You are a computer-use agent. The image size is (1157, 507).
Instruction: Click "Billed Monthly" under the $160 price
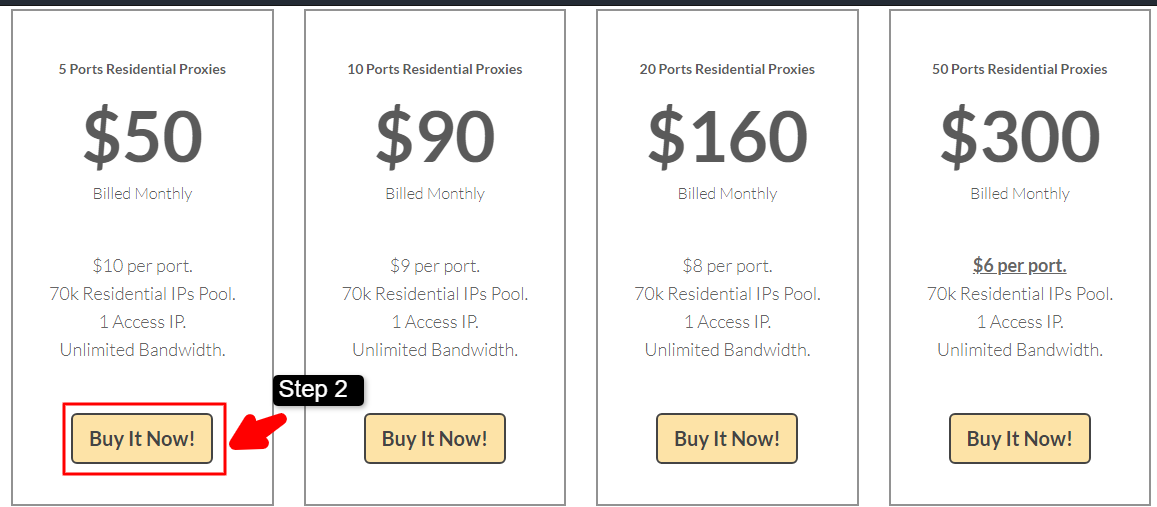click(727, 194)
